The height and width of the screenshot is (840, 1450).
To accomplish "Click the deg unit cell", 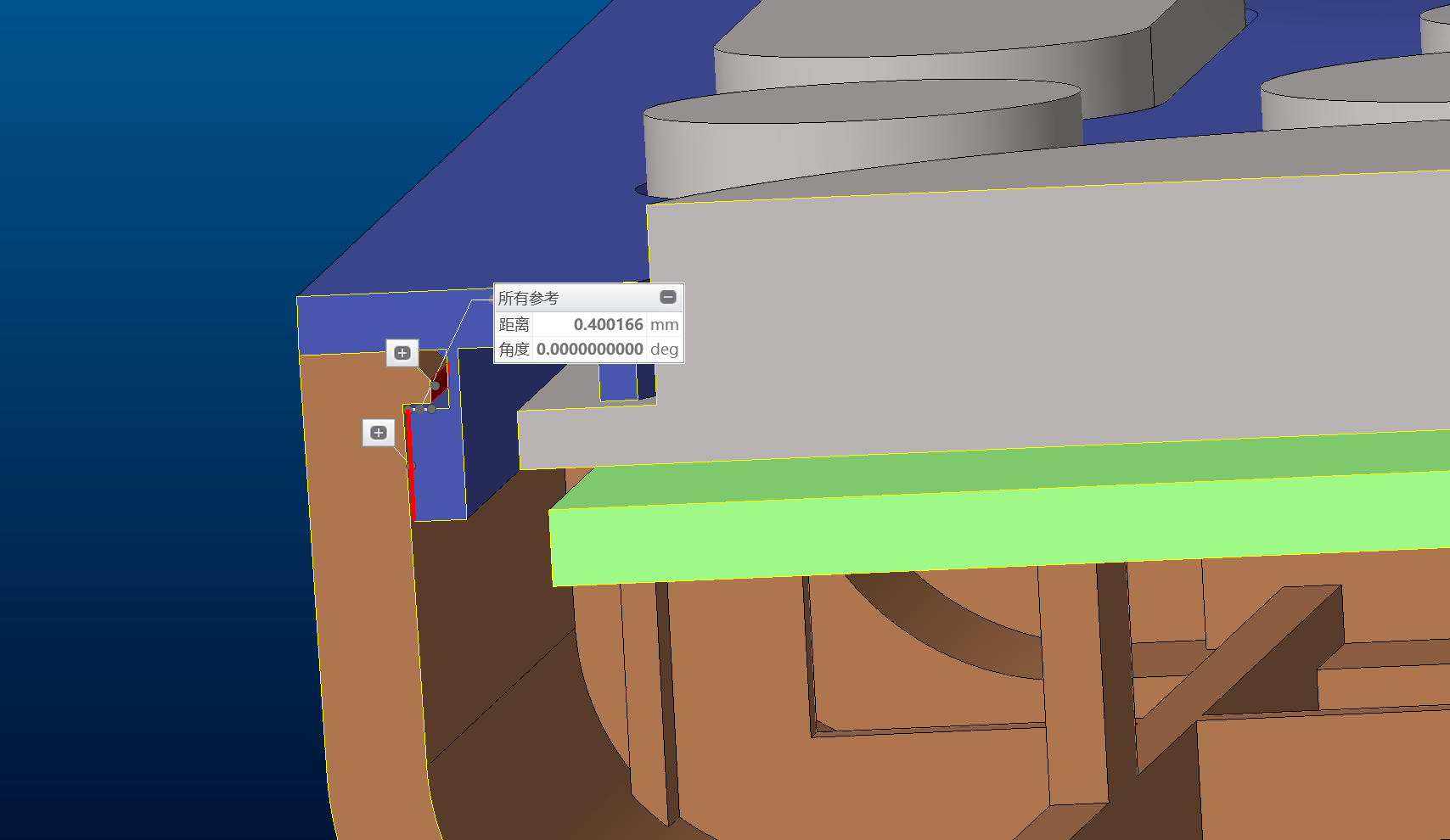I will click(664, 350).
